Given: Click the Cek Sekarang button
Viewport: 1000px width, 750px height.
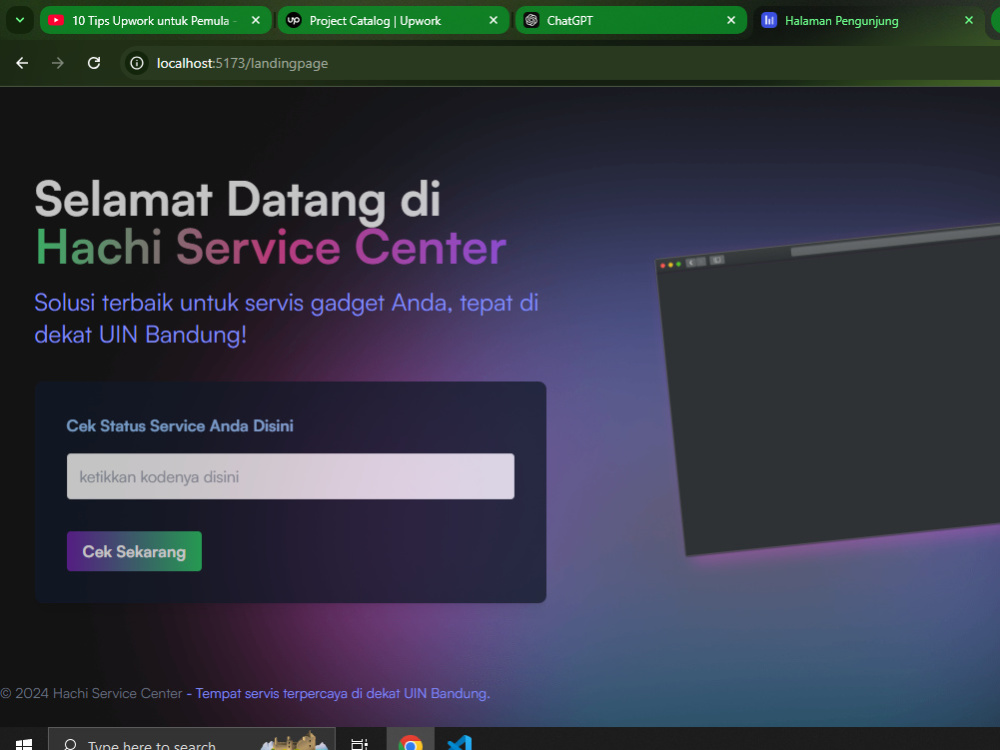Looking at the screenshot, I should tap(135, 551).
